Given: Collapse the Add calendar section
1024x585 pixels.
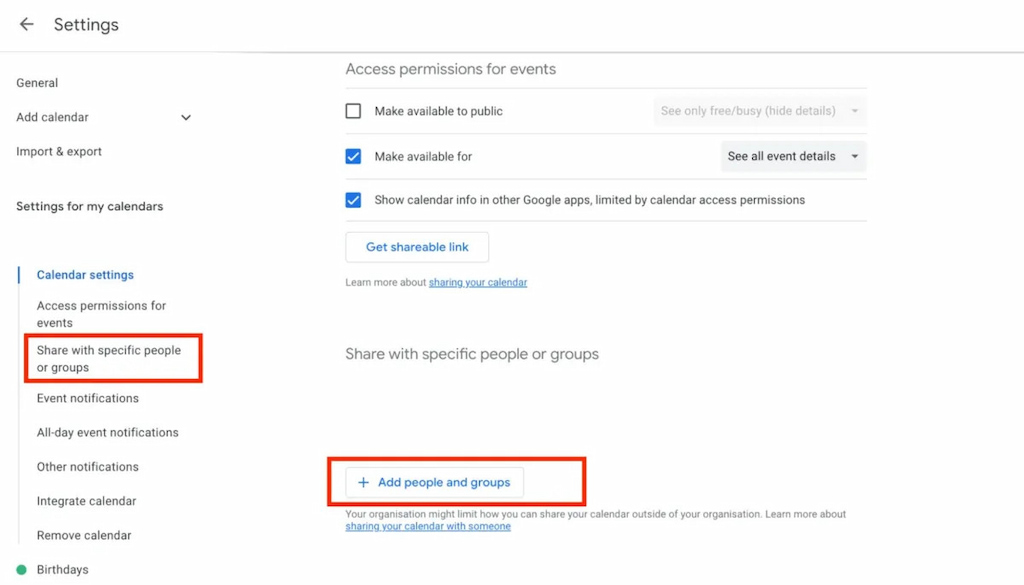Looking at the screenshot, I should pyautogui.click(x=185, y=117).
